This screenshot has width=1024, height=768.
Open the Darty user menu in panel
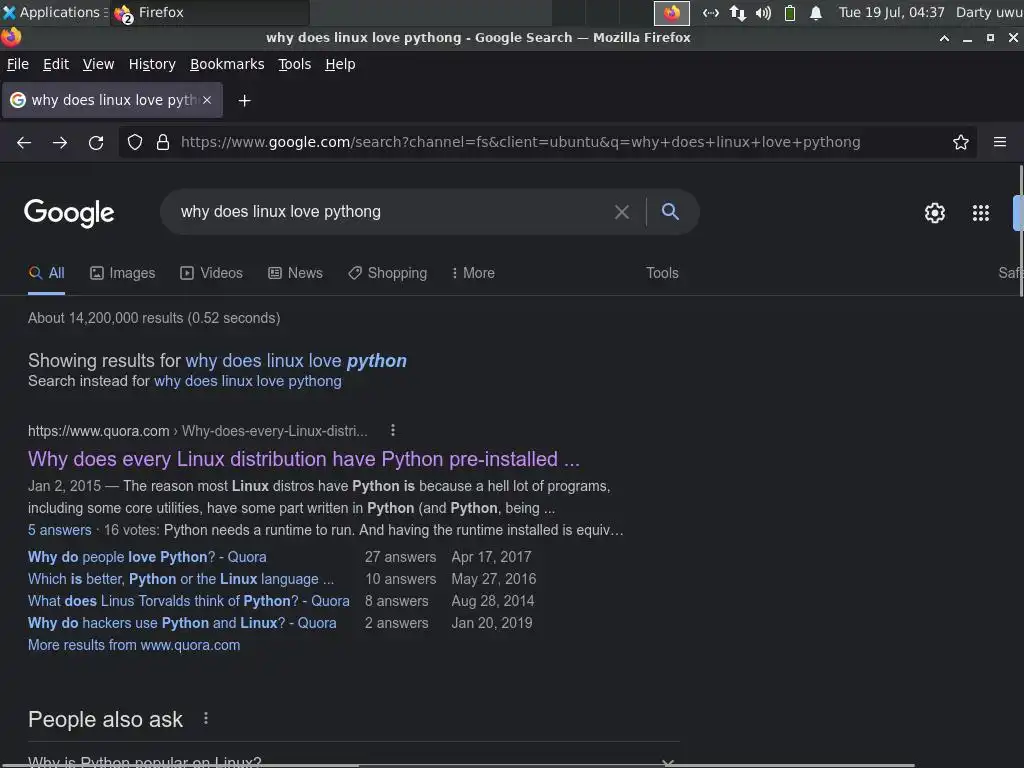989,12
